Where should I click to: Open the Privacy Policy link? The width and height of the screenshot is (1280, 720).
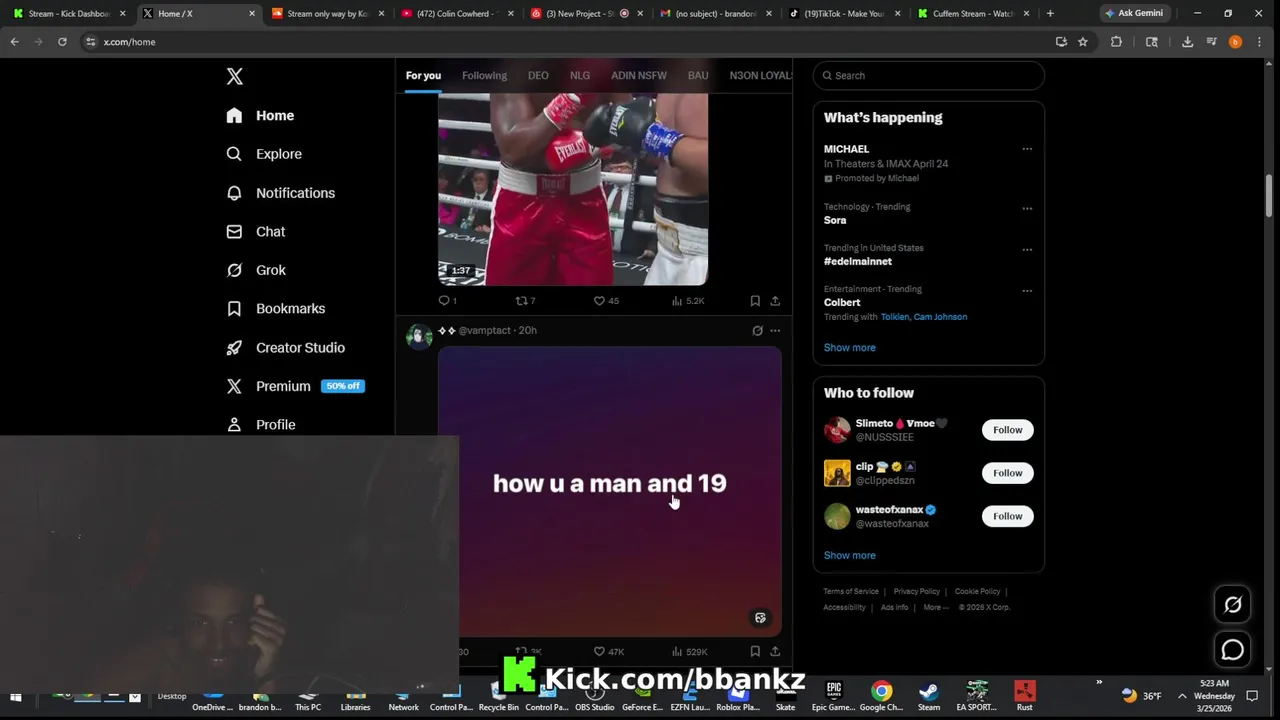coord(916,591)
